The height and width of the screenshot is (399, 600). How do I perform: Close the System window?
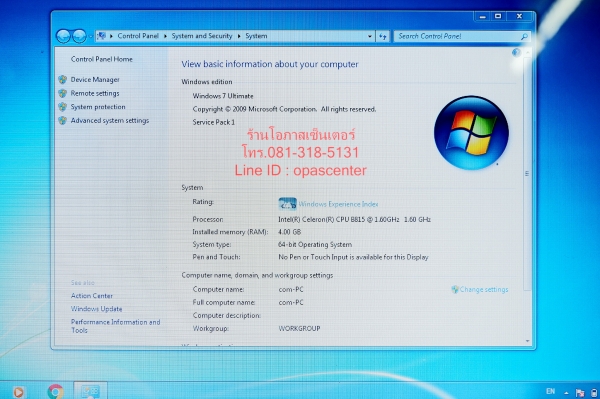click(x=520, y=16)
